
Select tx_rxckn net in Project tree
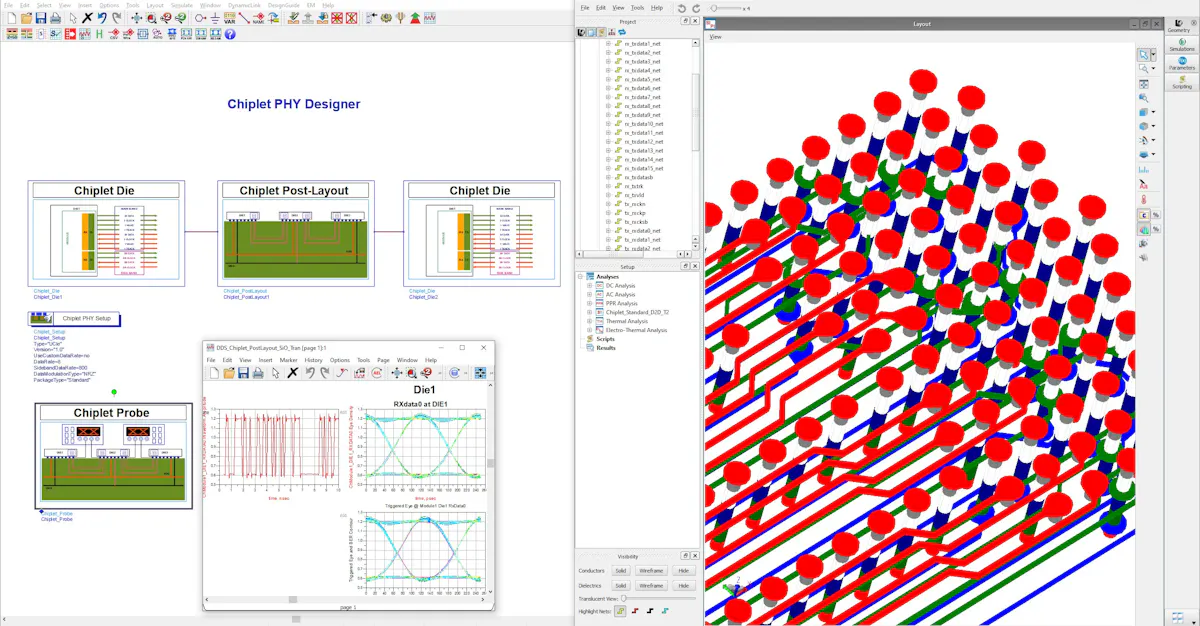click(x=634, y=203)
